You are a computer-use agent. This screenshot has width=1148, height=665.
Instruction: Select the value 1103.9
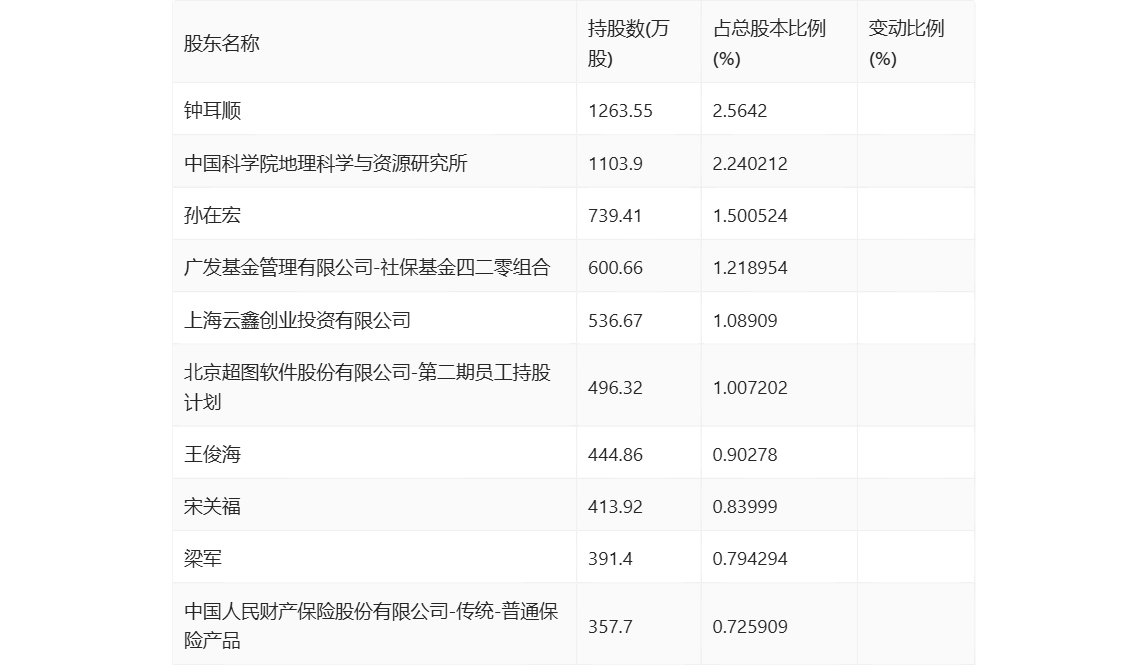(615, 163)
